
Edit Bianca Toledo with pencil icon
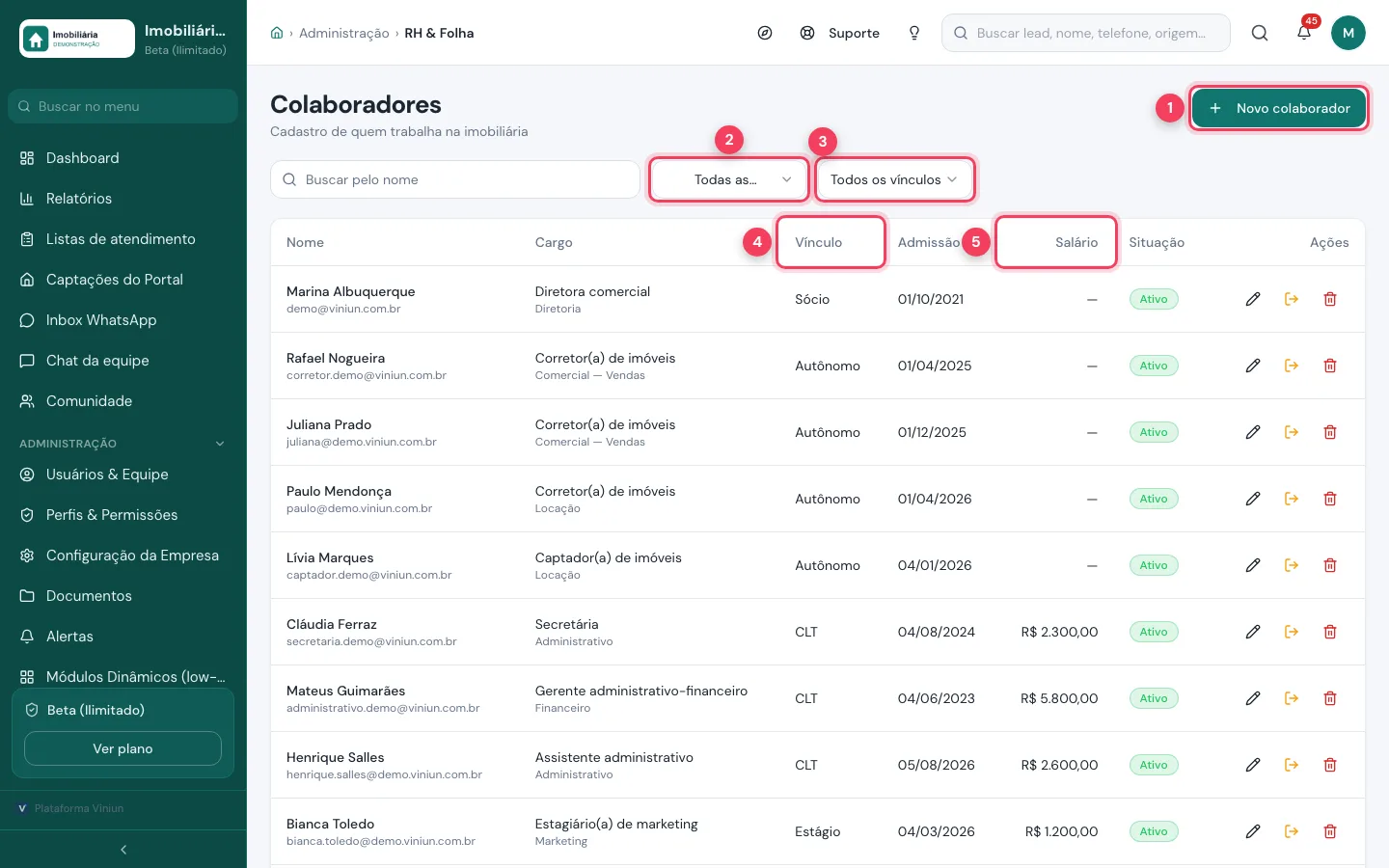[x=1253, y=831]
